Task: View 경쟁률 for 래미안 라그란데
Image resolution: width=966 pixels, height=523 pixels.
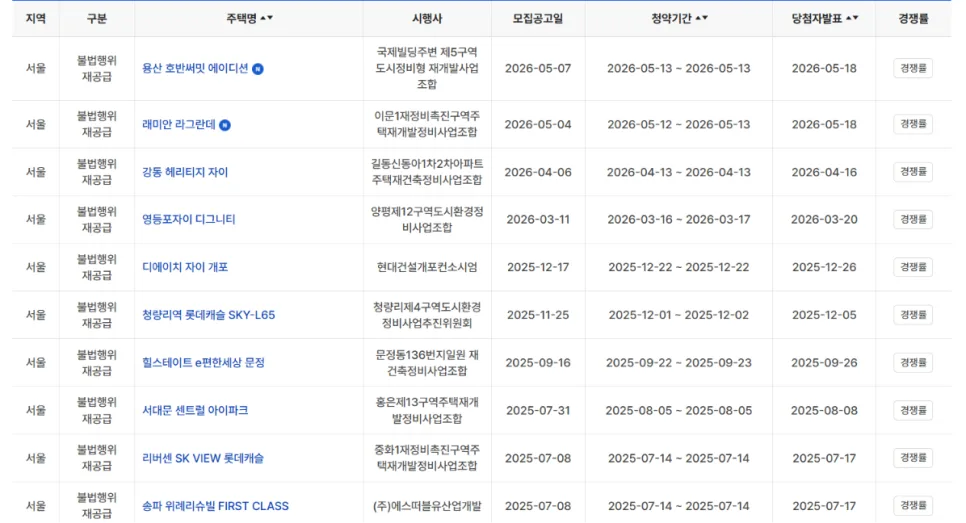Action: pos(913,124)
